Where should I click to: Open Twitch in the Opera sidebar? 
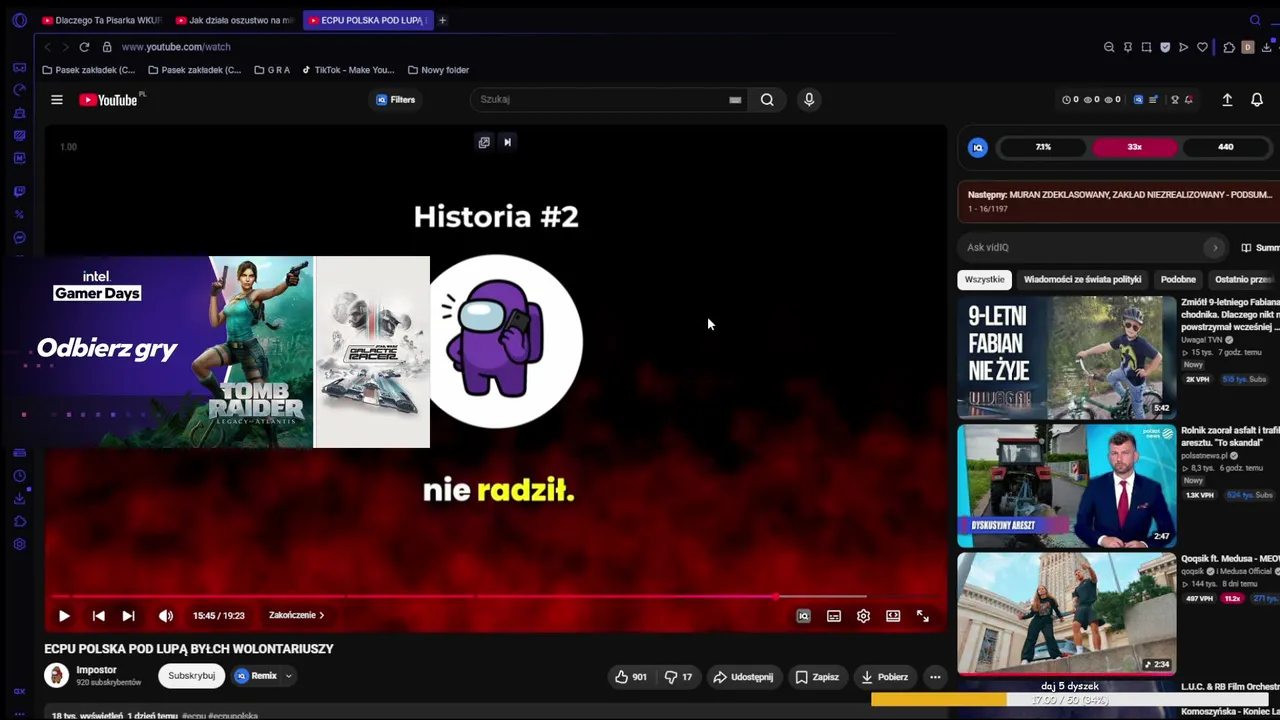(x=19, y=191)
